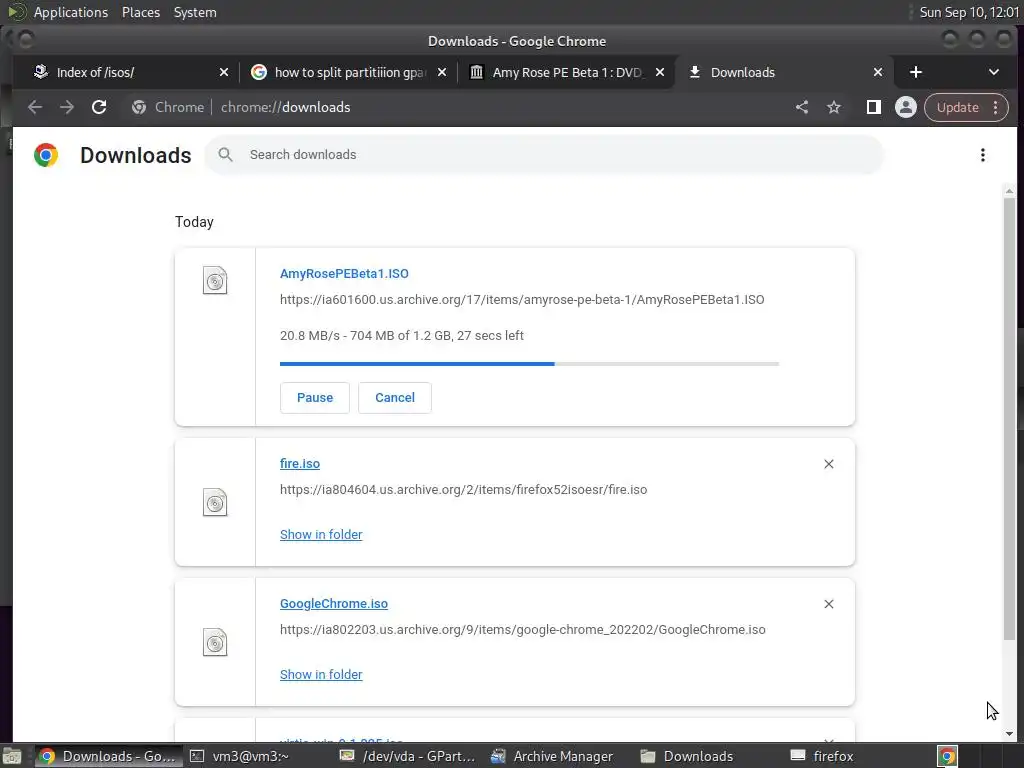
Task: Click the scrollbar down arrow
Action: (1009, 734)
